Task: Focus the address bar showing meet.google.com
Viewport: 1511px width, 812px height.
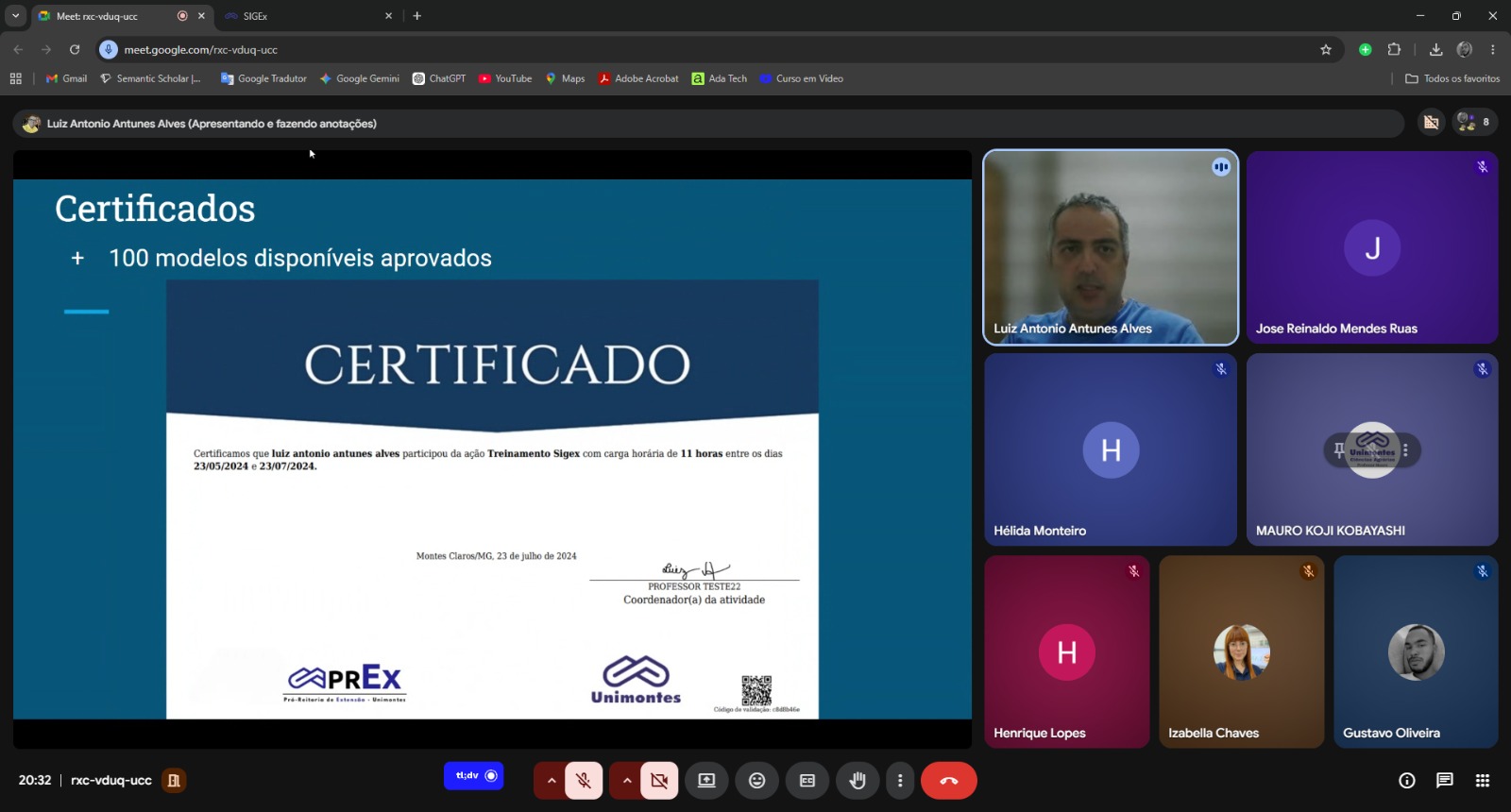Action: point(718,50)
